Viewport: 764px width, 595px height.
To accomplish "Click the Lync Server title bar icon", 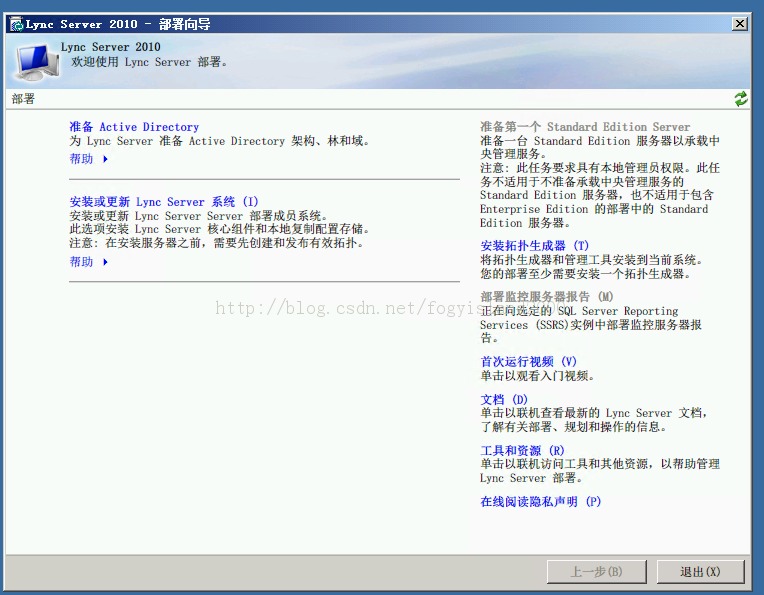I will (x=17, y=24).
